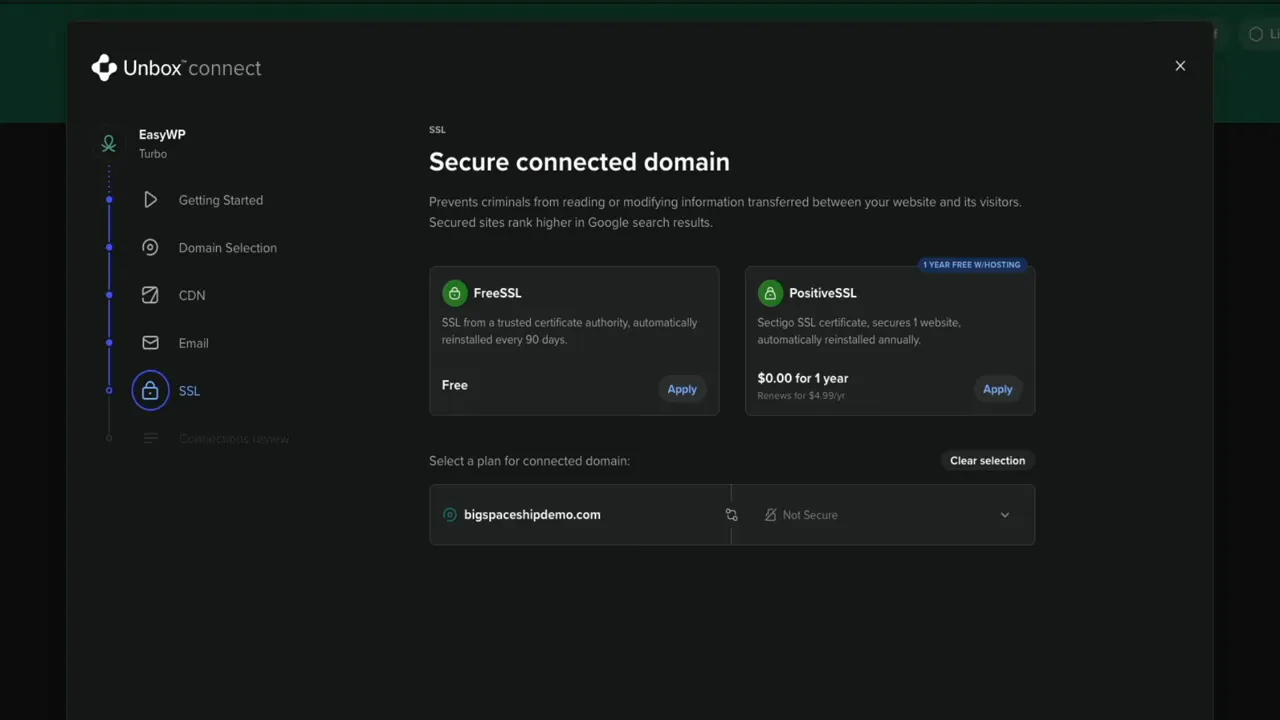Open the Not Secure SSL plan selector
Viewport: 1280px width, 720px height.
click(883, 515)
